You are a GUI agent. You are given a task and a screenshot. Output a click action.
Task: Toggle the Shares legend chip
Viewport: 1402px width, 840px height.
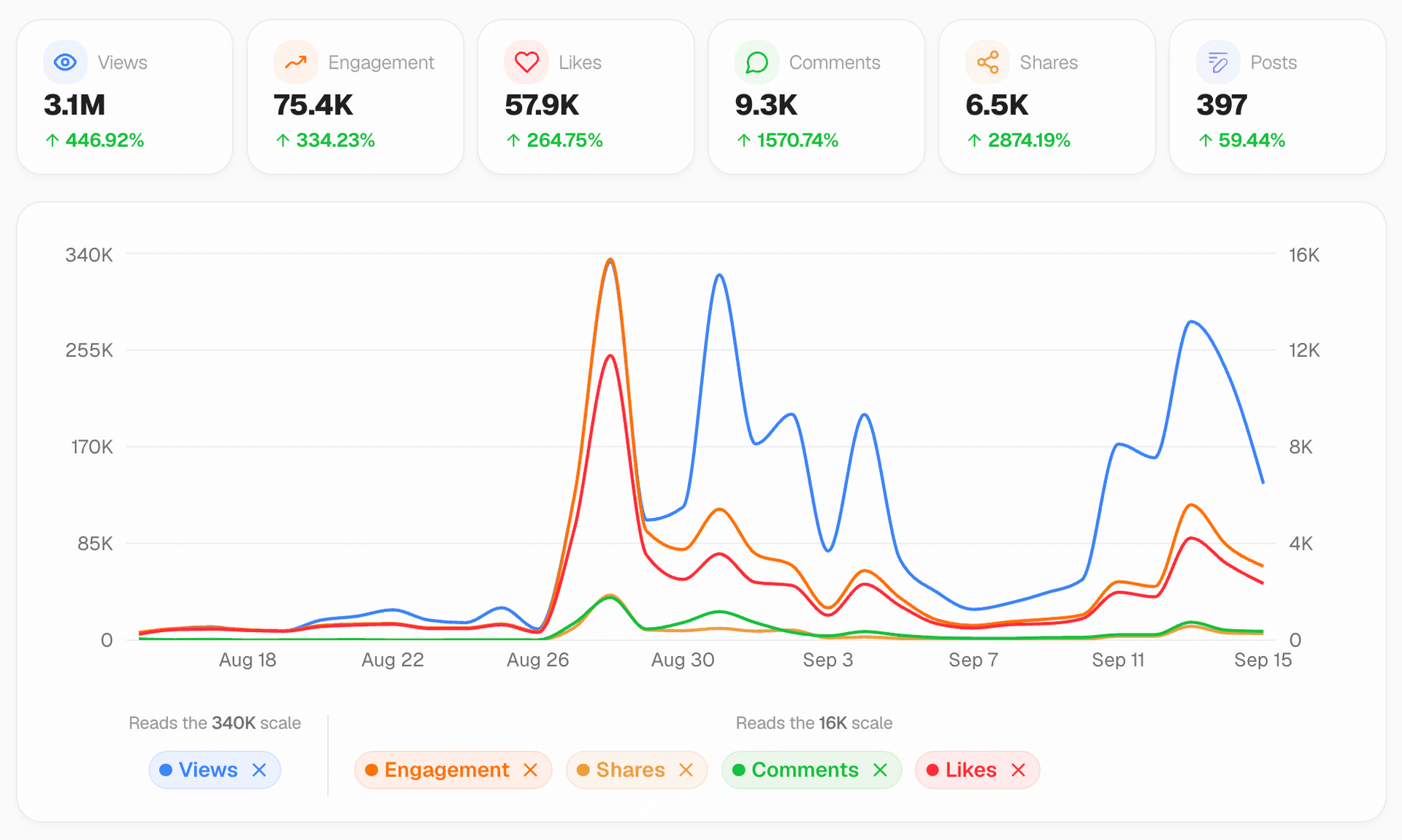click(637, 770)
